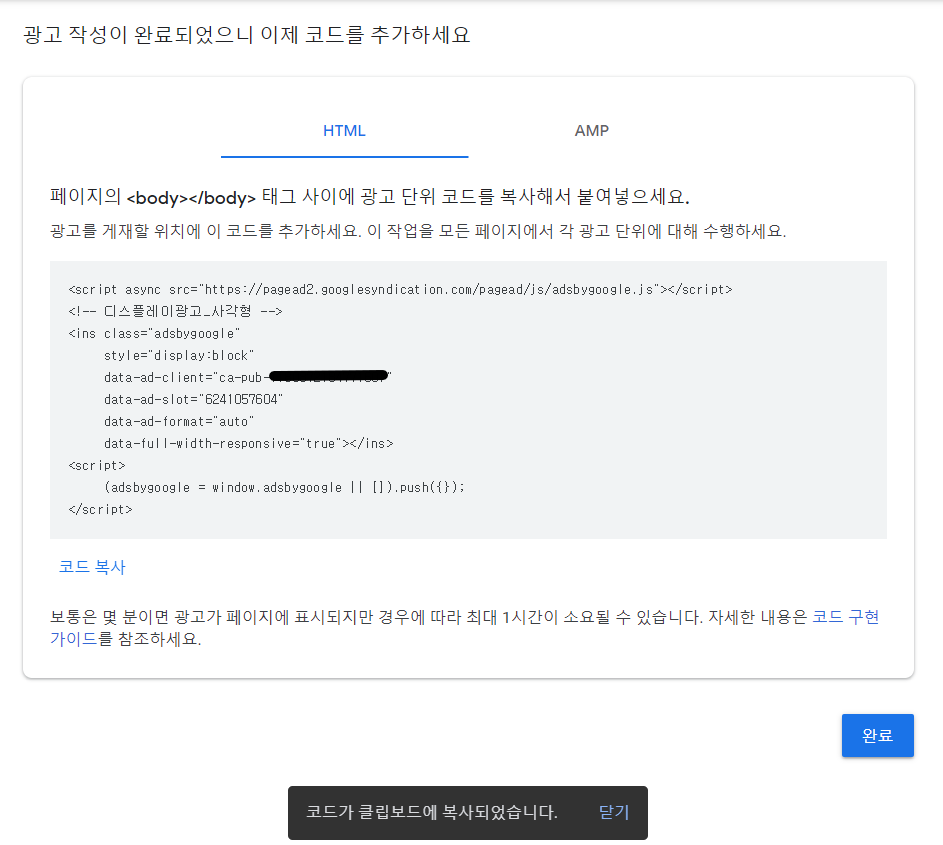Click the clipboard copied toast message
Viewport: 943px width, 845px height.
pos(432,813)
